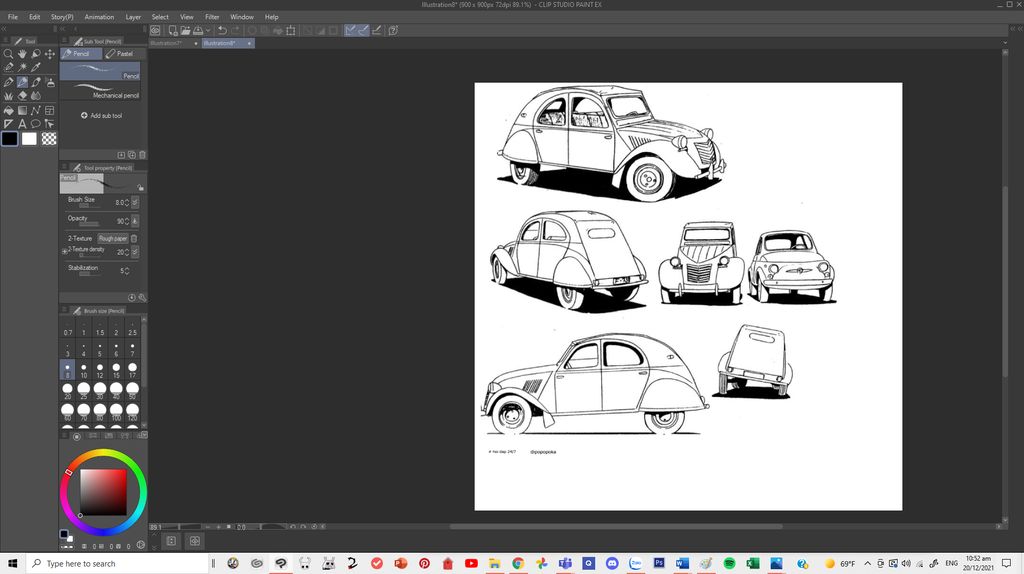Expand the Texture density plus expander
The width and height of the screenshot is (1024, 574).
click(65, 251)
